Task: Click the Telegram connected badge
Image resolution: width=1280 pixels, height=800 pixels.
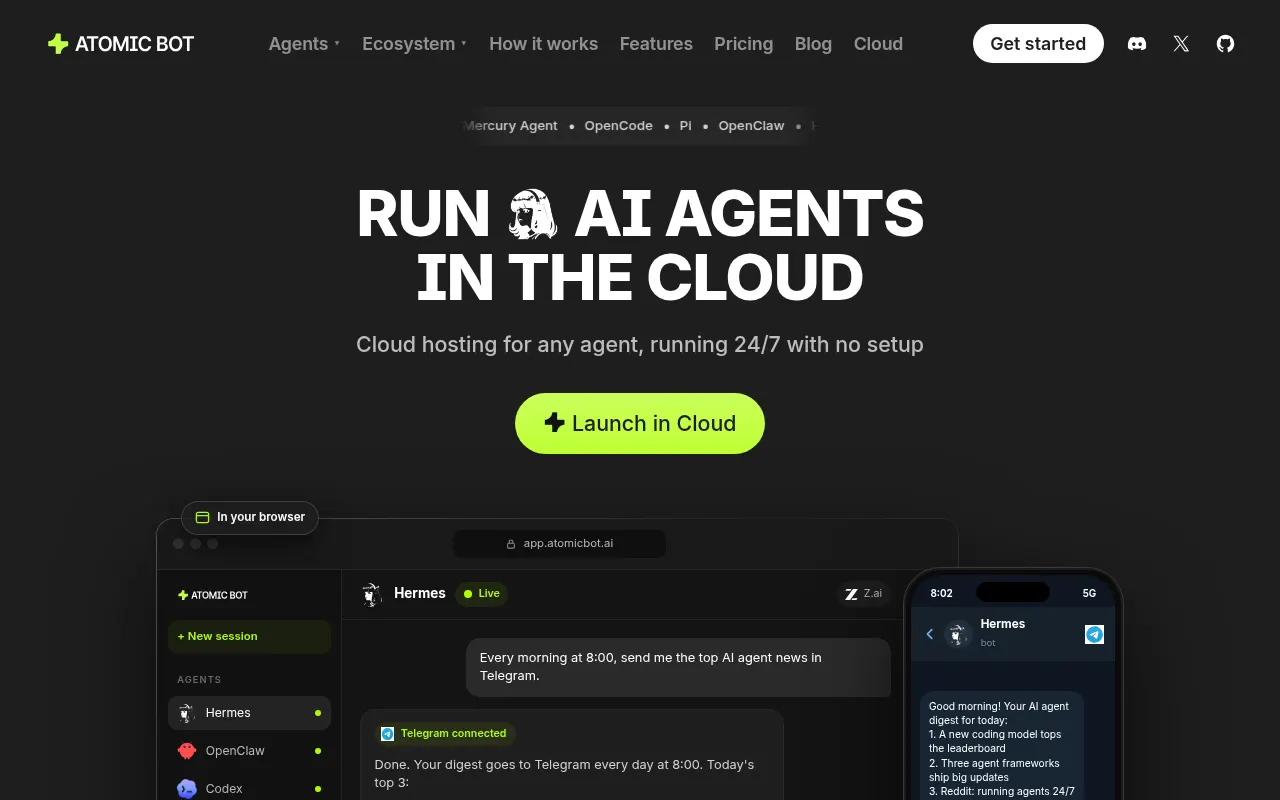Action: (x=445, y=734)
